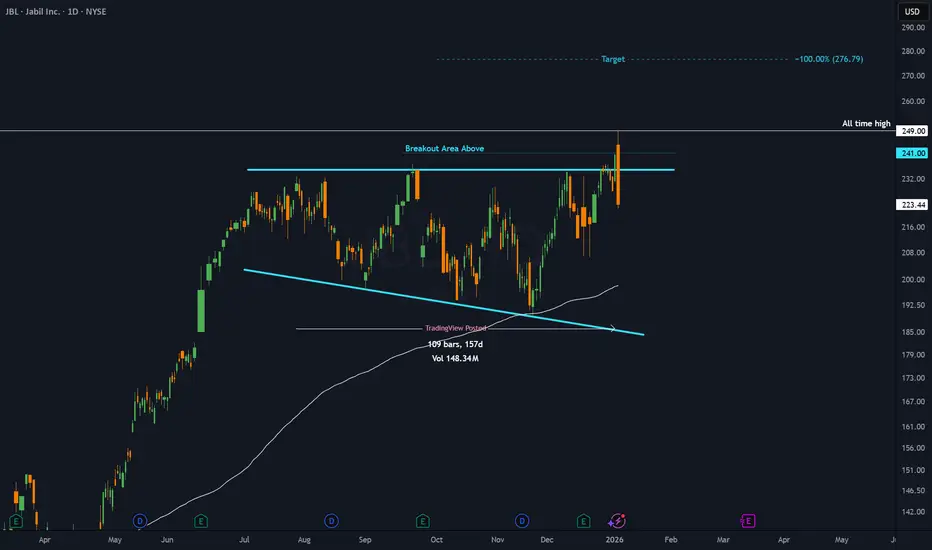Select the 'Breakout Area Above' annotation
This screenshot has width=932, height=550.
445,149
